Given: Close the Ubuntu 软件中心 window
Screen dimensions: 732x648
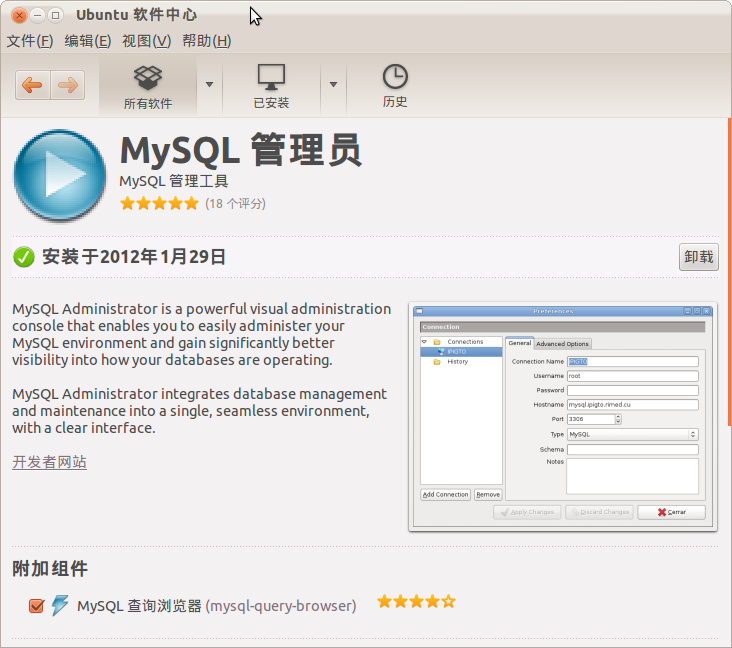Looking at the screenshot, I should (19, 15).
